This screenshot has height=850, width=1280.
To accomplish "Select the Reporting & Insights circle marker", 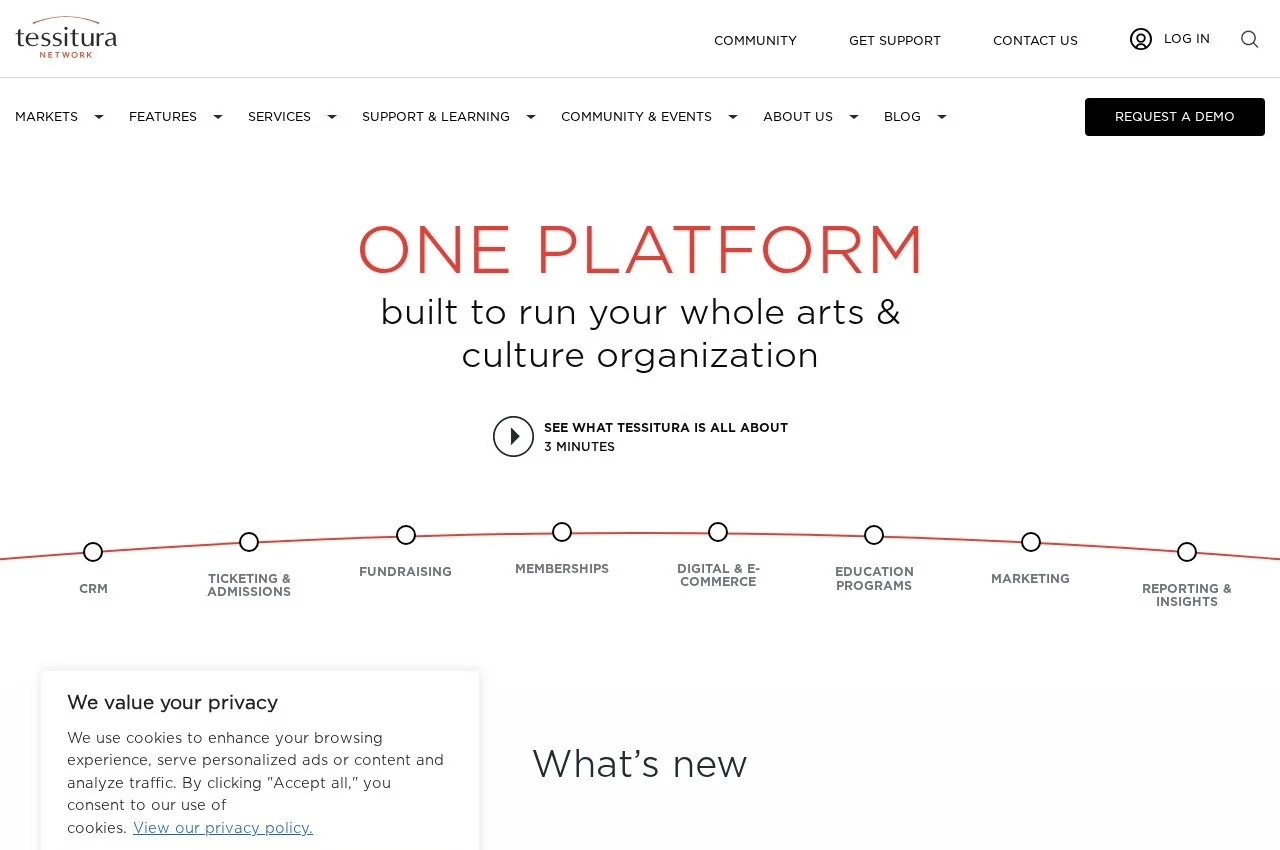I will point(1187,552).
